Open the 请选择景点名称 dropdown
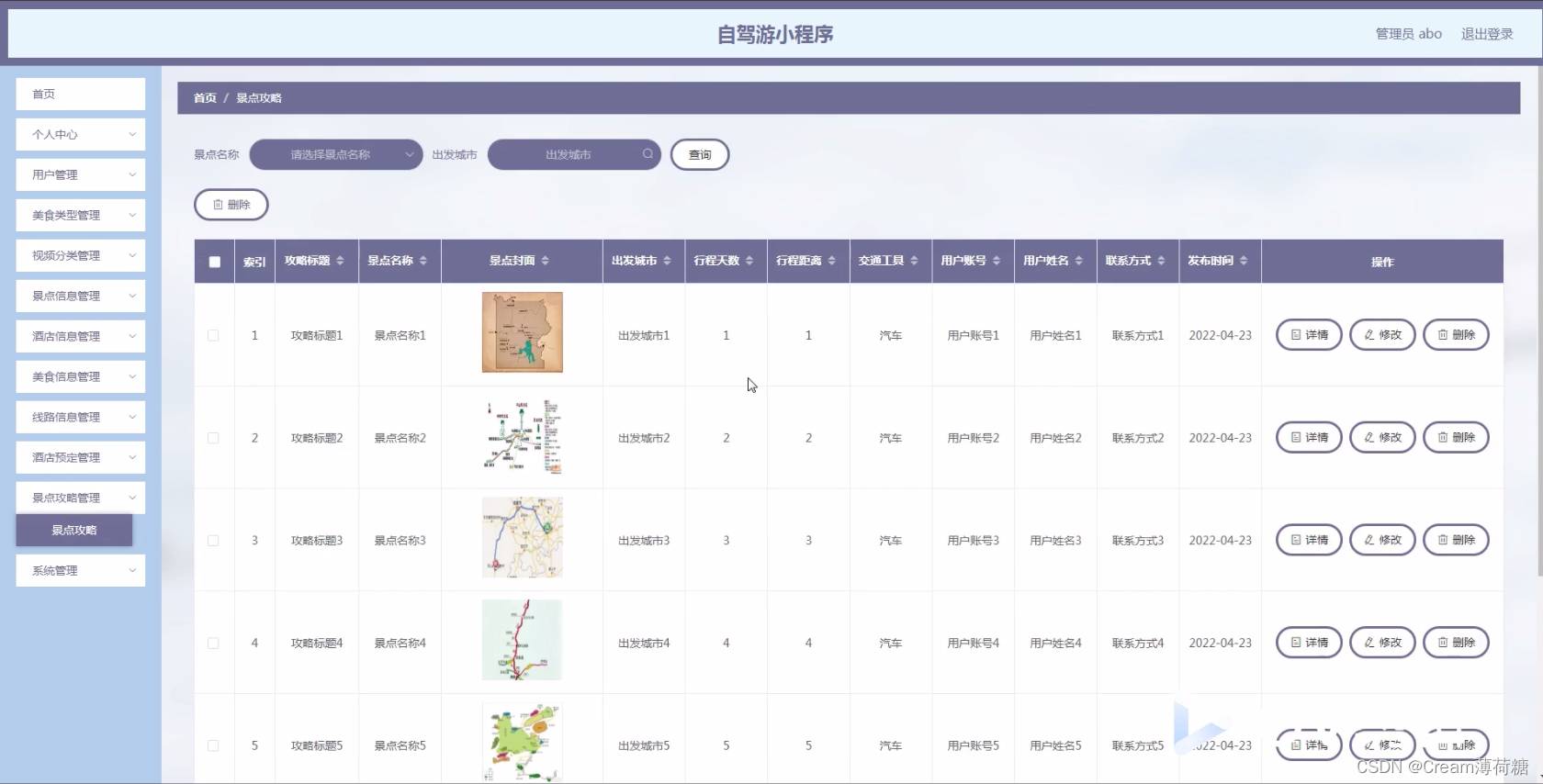 click(336, 154)
